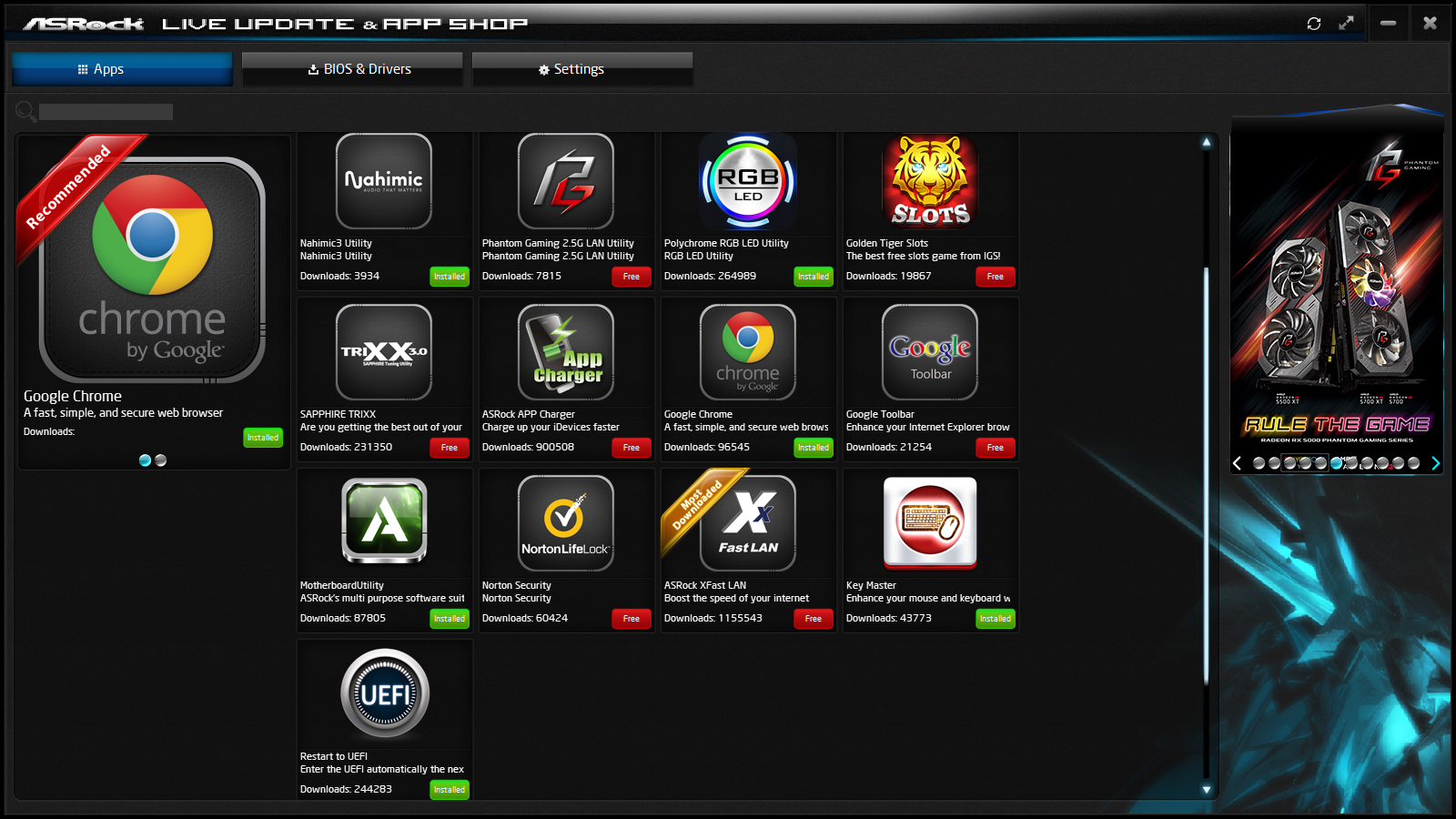Switch to the Settings tab
This screenshot has height=819, width=1456.
coord(582,69)
